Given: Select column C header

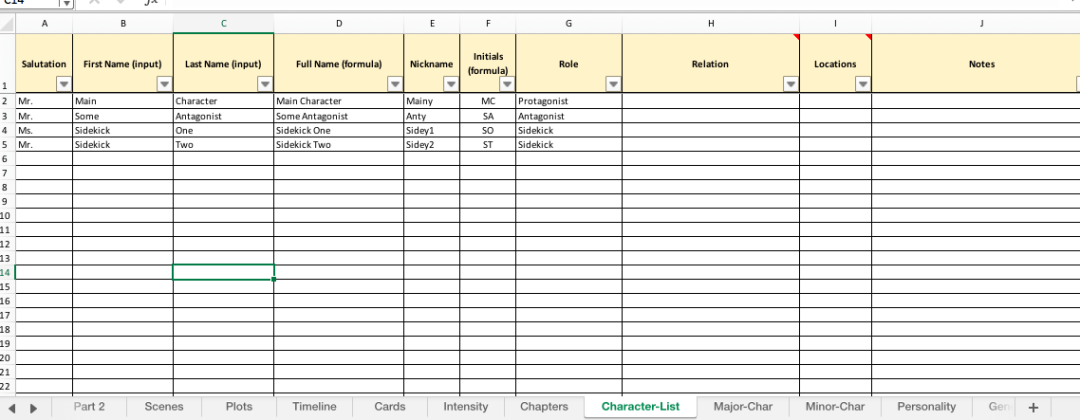Looking at the screenshot, I should 223,24.
